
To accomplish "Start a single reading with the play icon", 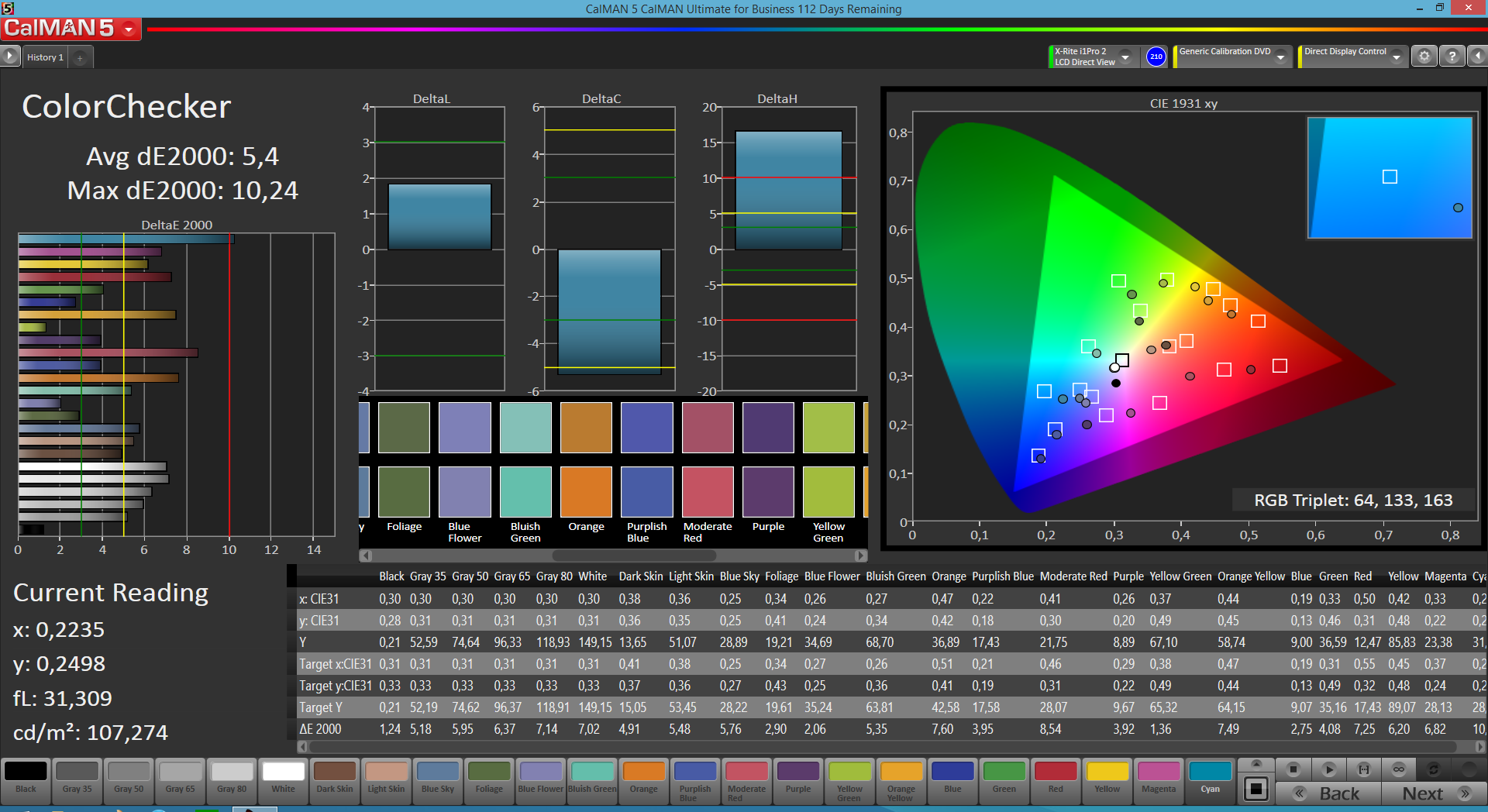I will coord(1328,769).
